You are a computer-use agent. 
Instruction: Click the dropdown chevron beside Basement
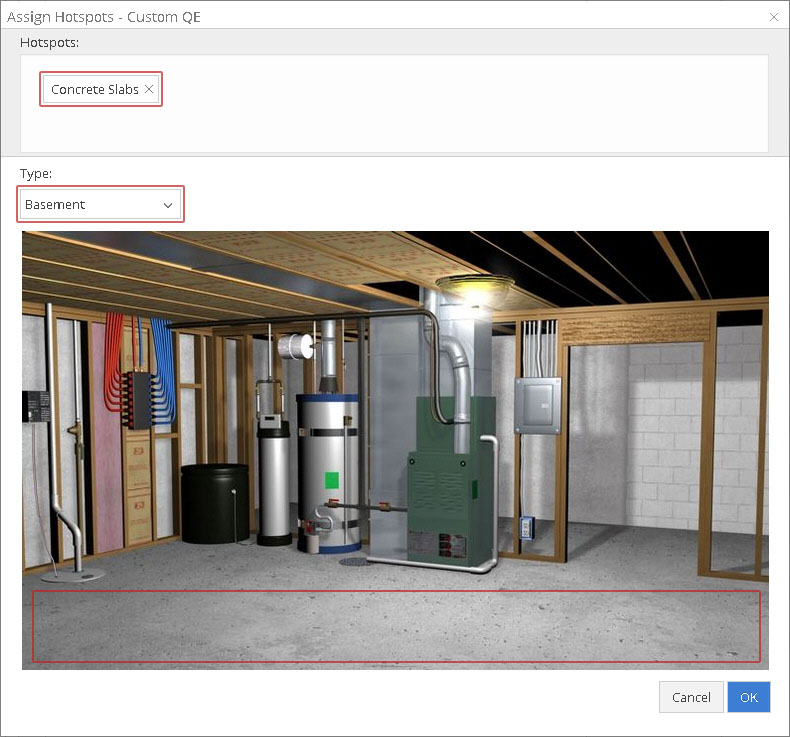click(168, 205)
